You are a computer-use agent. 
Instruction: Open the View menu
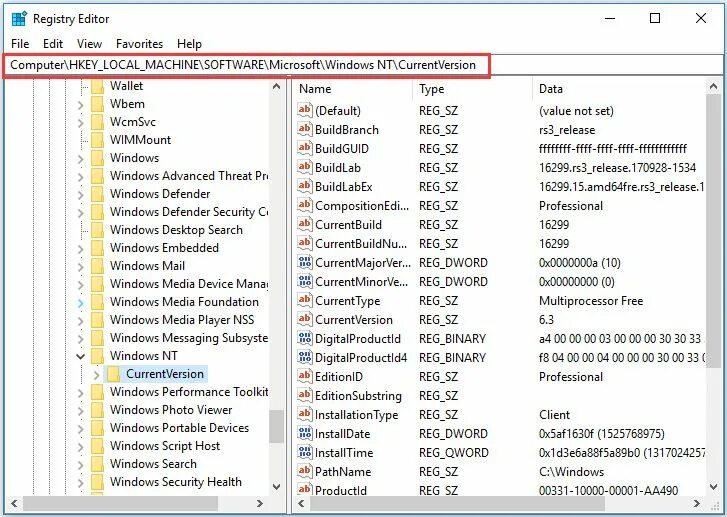(89, 44)
